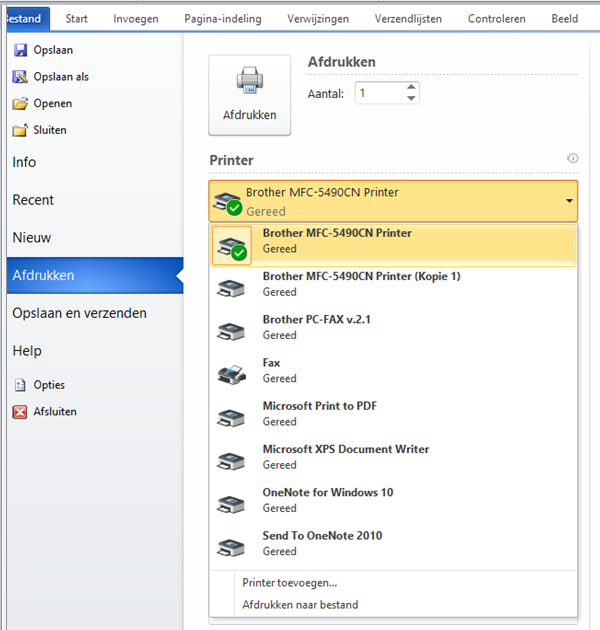Click the Aantal copies input field
This screenshot has height=630, width=600.
pos(378,93)
